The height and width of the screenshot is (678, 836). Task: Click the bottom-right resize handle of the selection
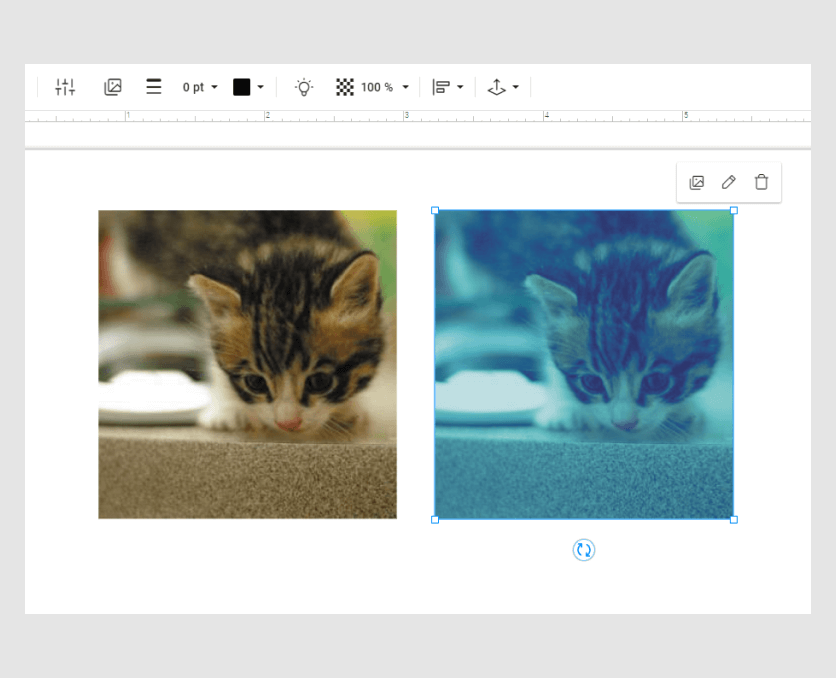pyautogui.click(x=735, y=519)
